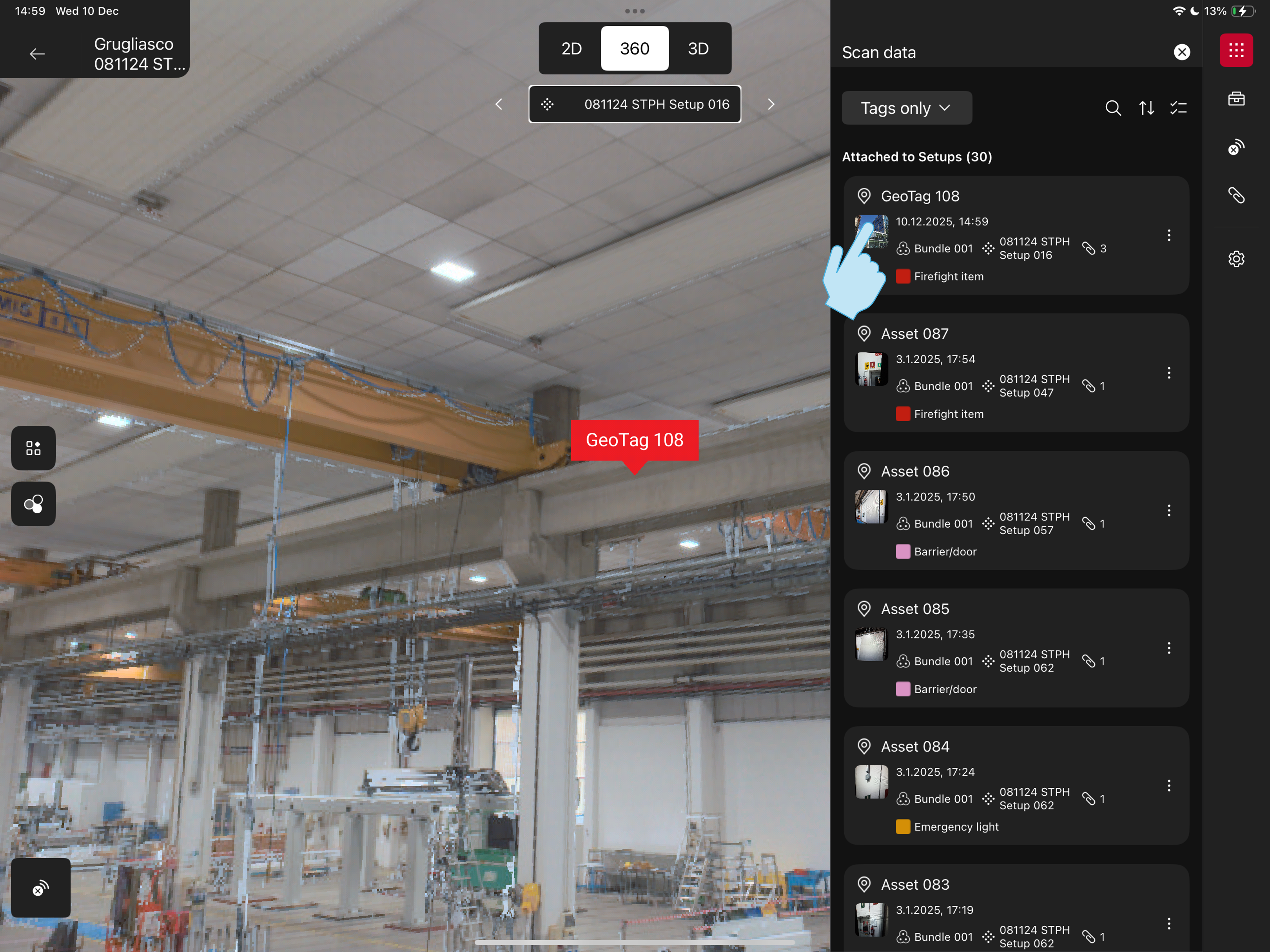
Task: Toggle the color overlay circles button
Action: [x=33, y=504]
